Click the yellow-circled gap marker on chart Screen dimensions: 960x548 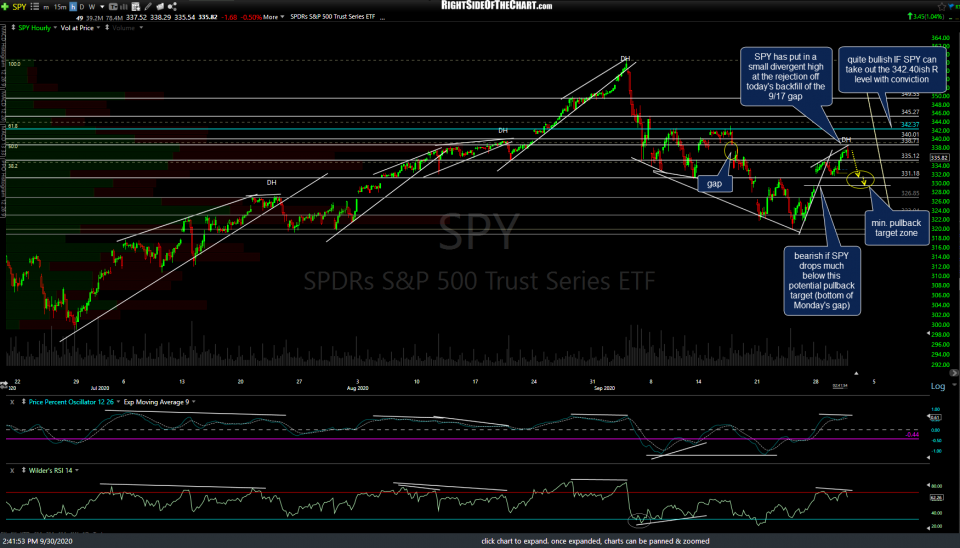(731, 150)
